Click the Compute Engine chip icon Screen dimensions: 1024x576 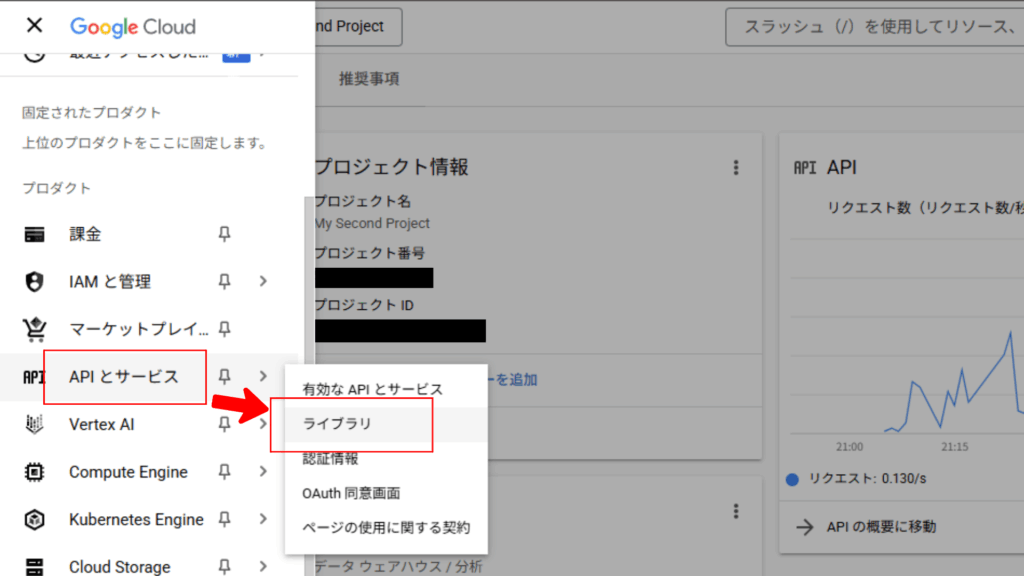35,472
